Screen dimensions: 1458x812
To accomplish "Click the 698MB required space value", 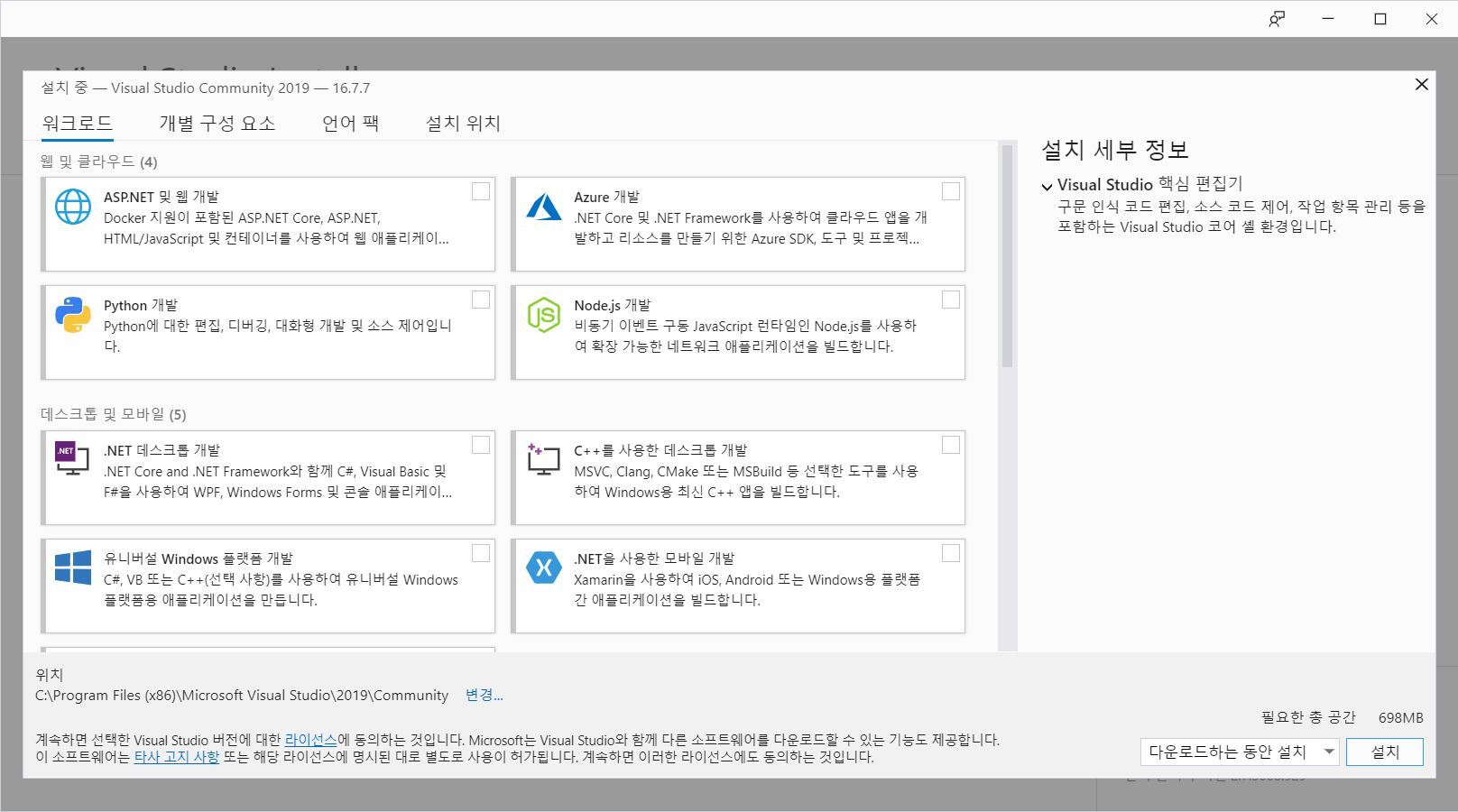I will (x=1401, y=717).
